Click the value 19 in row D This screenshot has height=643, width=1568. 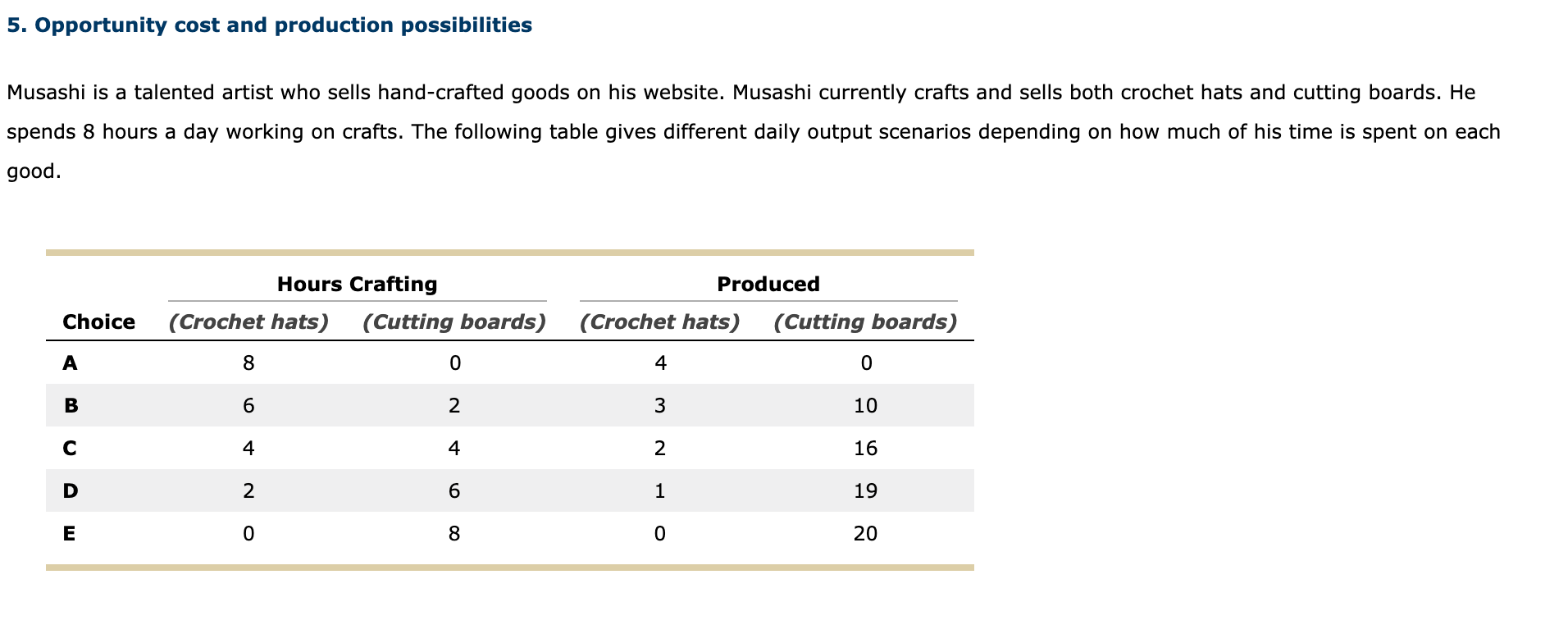tap(865, 490)
